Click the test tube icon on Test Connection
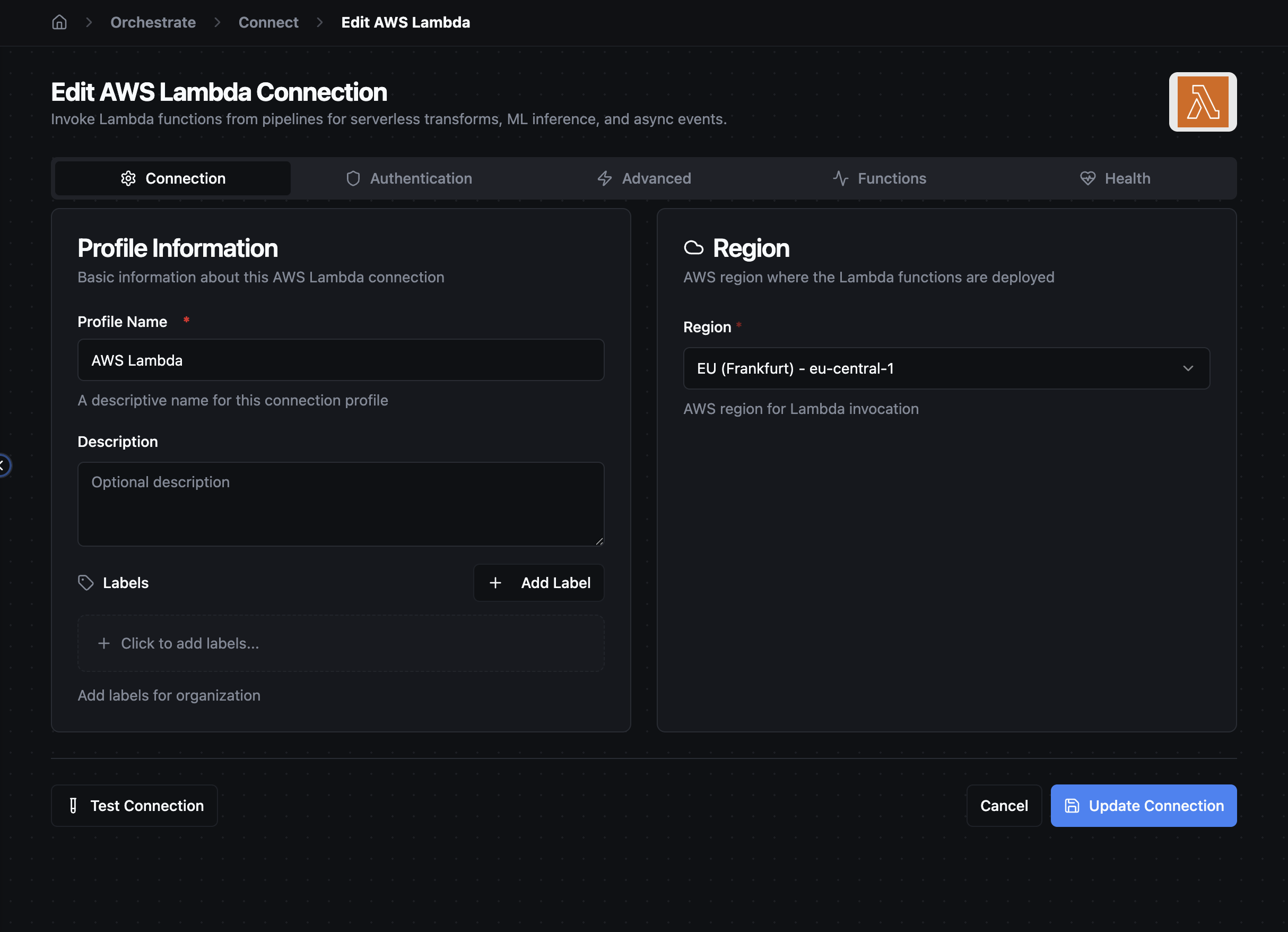The image size is (1288, 932). point(73,806)
